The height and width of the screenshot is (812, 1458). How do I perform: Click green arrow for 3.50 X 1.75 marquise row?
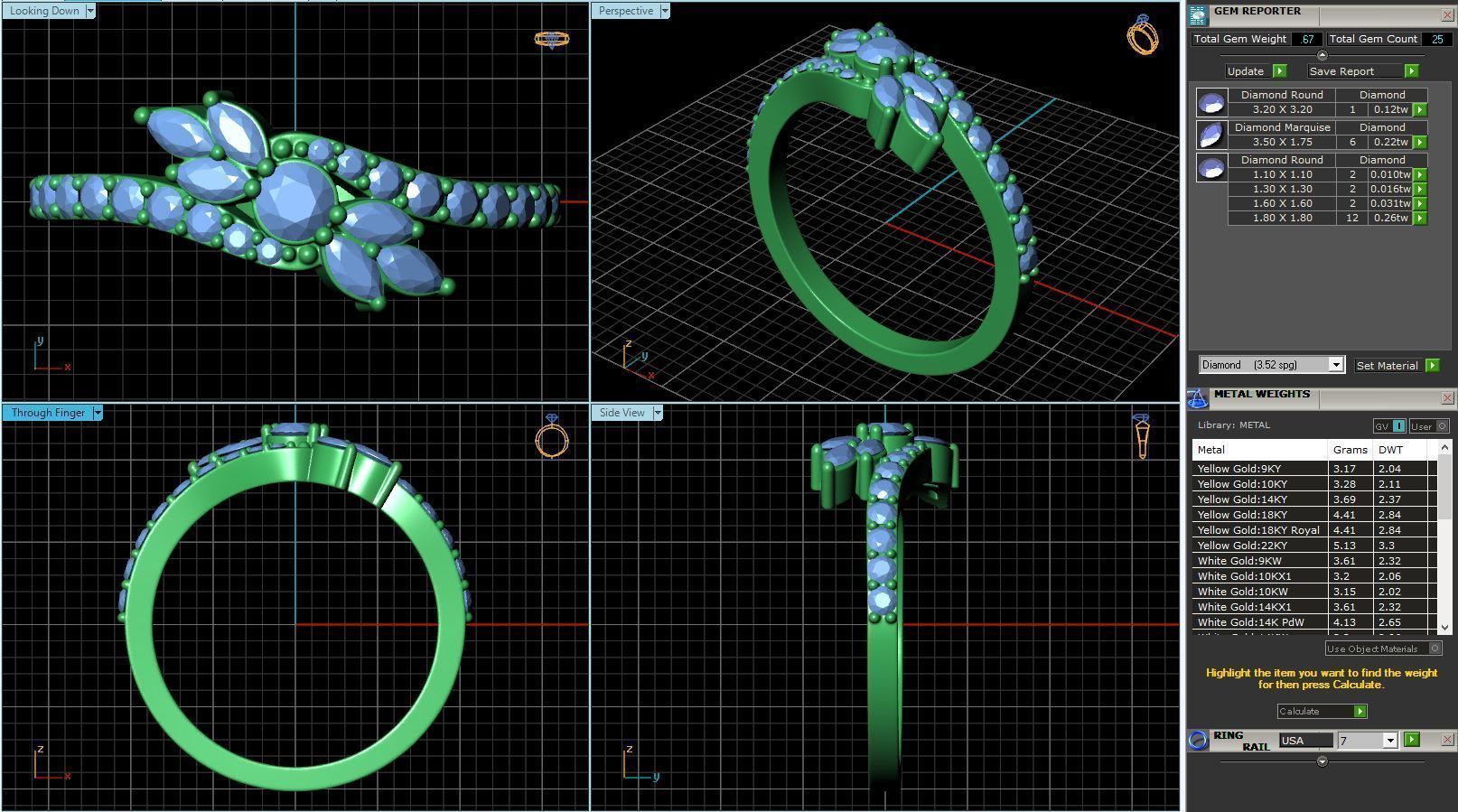coord(1420,142)
